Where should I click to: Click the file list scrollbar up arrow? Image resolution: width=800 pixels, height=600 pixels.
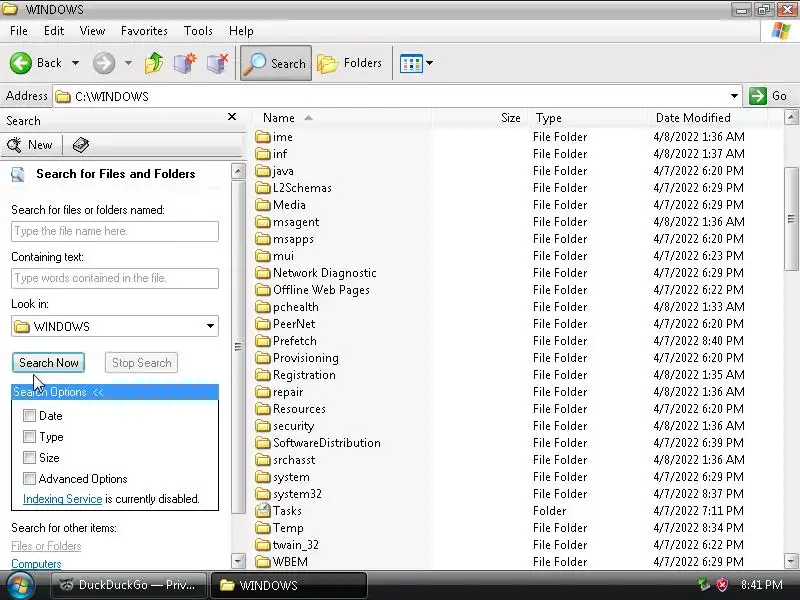791,117
